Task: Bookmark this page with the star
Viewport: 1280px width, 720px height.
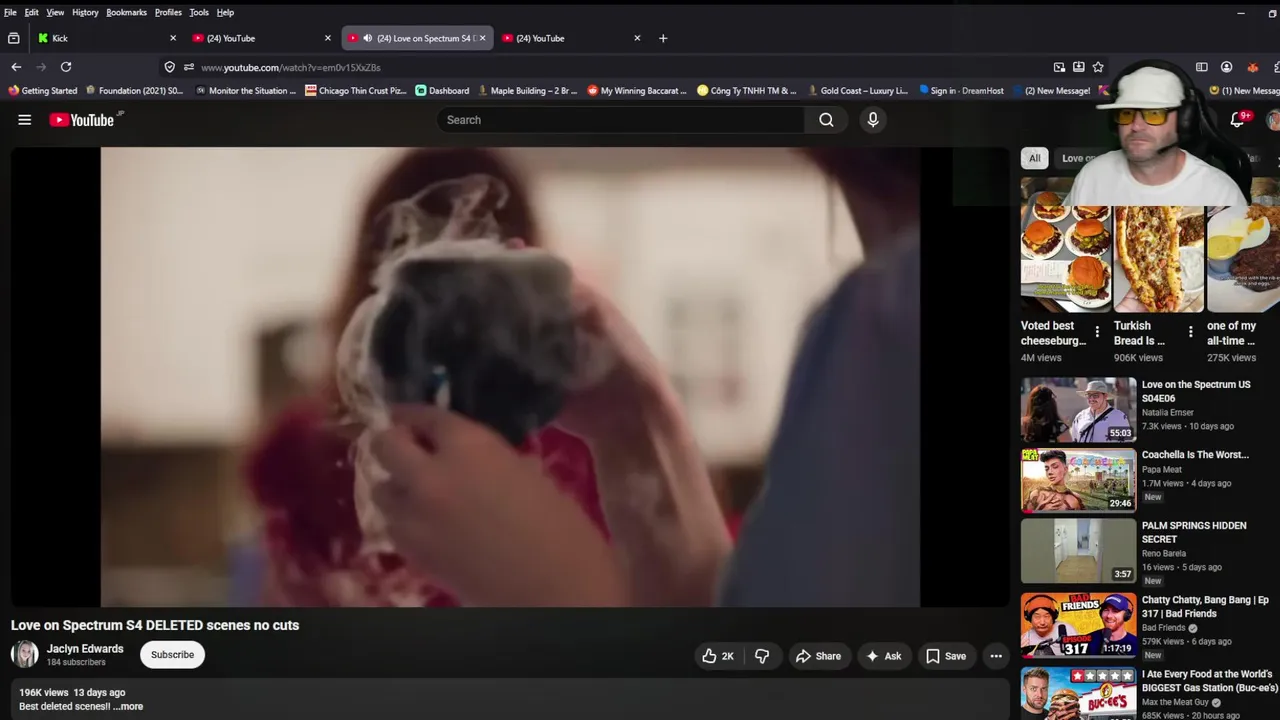Action: (1098, 67)
